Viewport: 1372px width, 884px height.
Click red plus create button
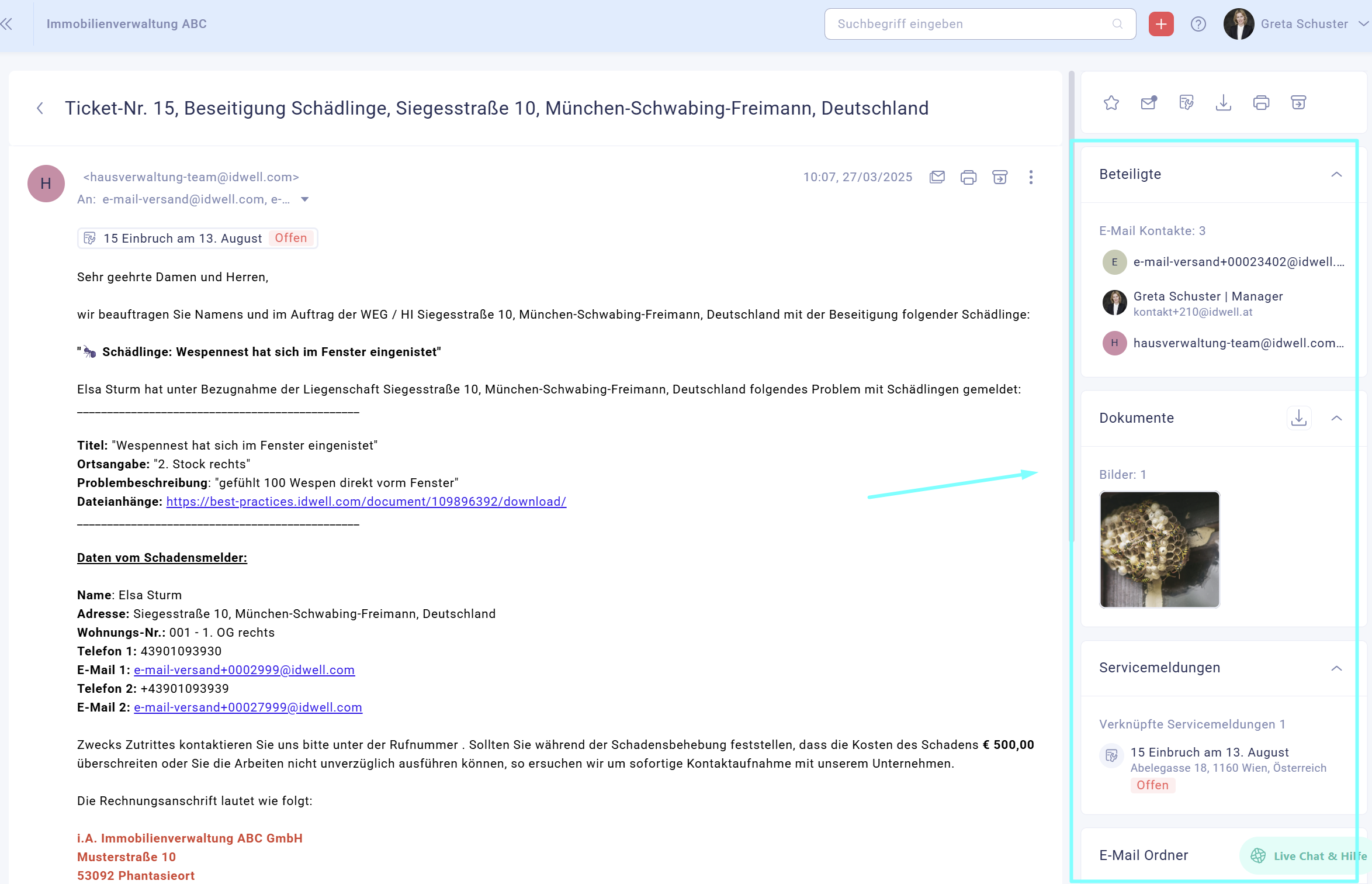(1160, 24)
